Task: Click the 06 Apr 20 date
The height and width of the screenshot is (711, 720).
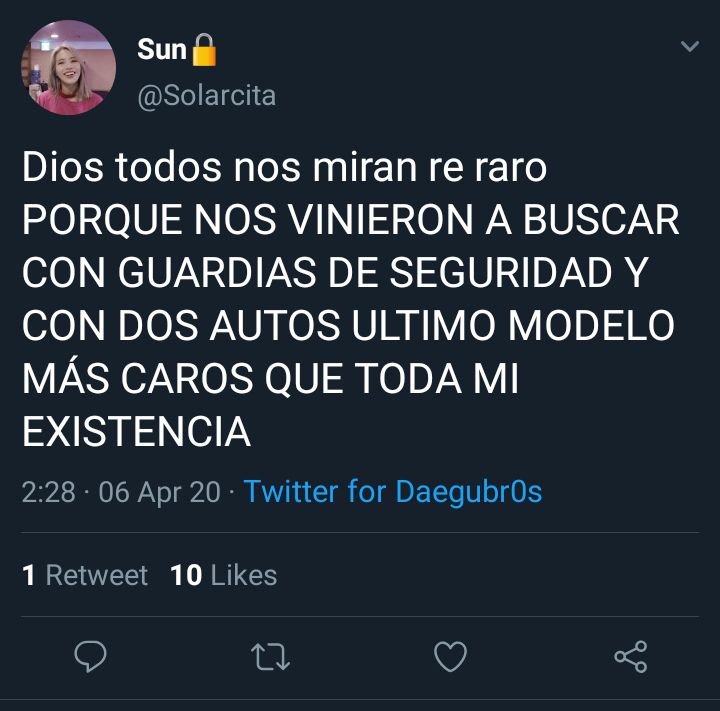Action: pos(159,492)
